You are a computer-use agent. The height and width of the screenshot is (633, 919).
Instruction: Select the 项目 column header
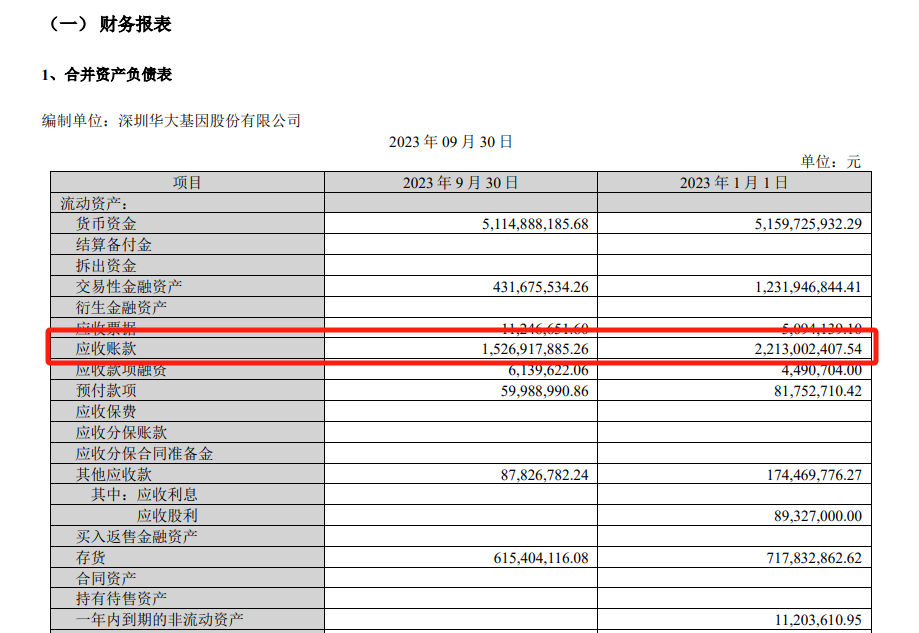tap(187, 182)
